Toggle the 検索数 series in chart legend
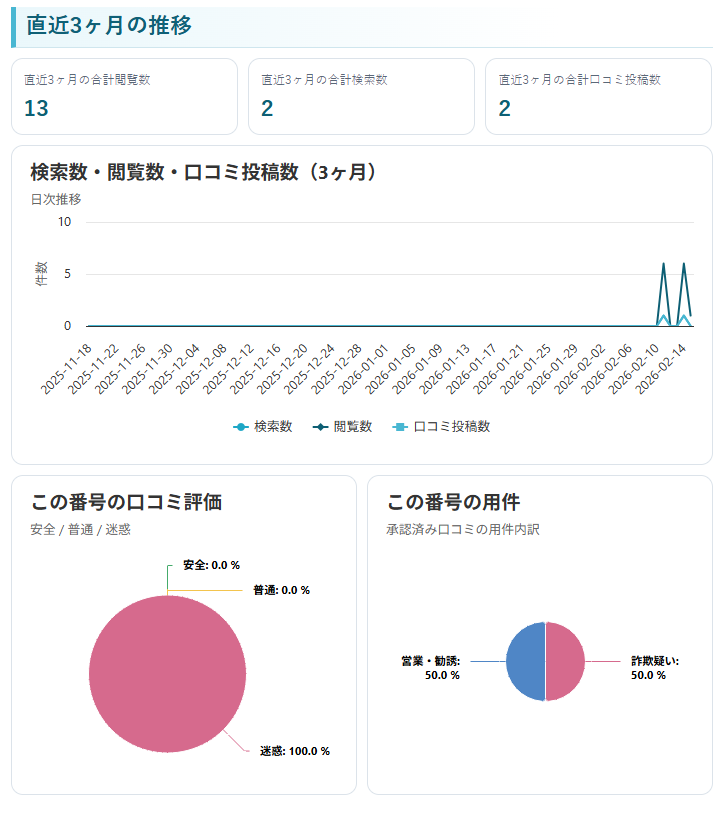Image resolution: width=724 pixels, height=813 pixels. click(x=262, y=426)
